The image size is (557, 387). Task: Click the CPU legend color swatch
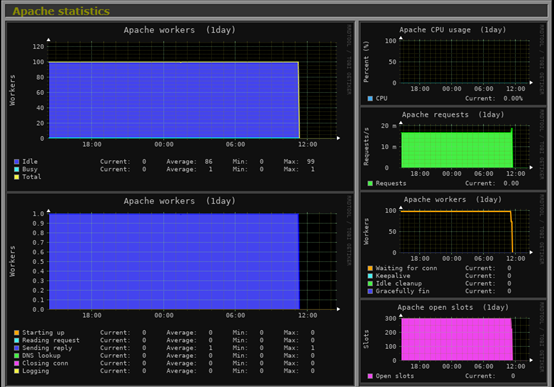click(370, 98)
